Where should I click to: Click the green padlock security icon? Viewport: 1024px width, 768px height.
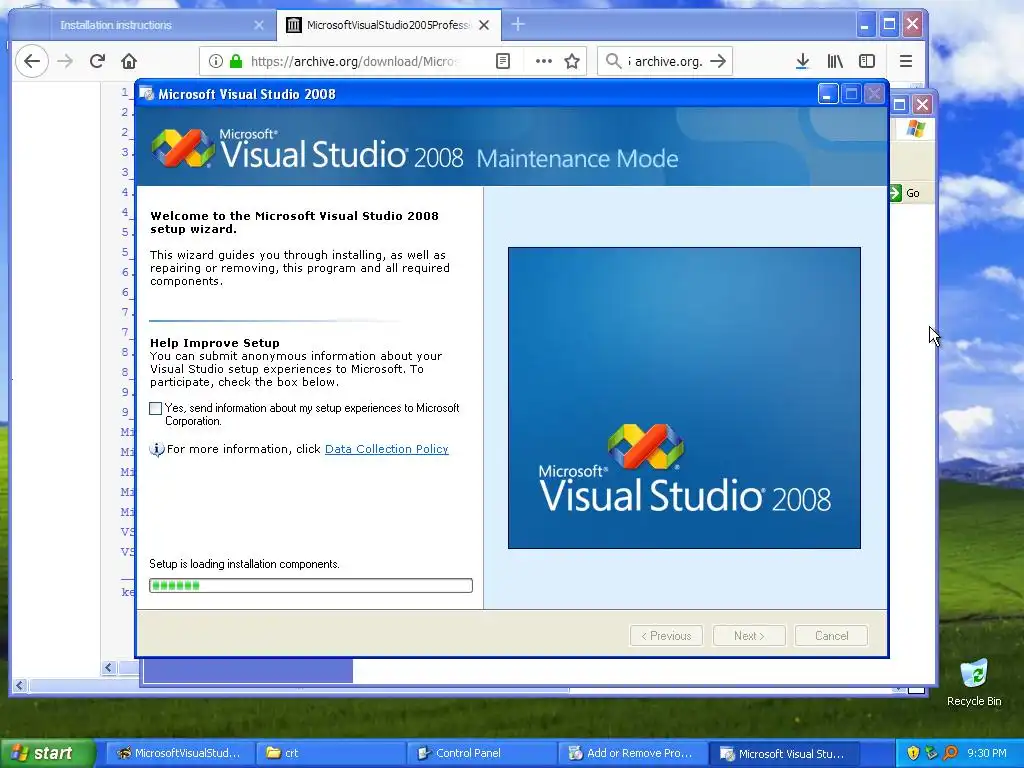(236, 61)
